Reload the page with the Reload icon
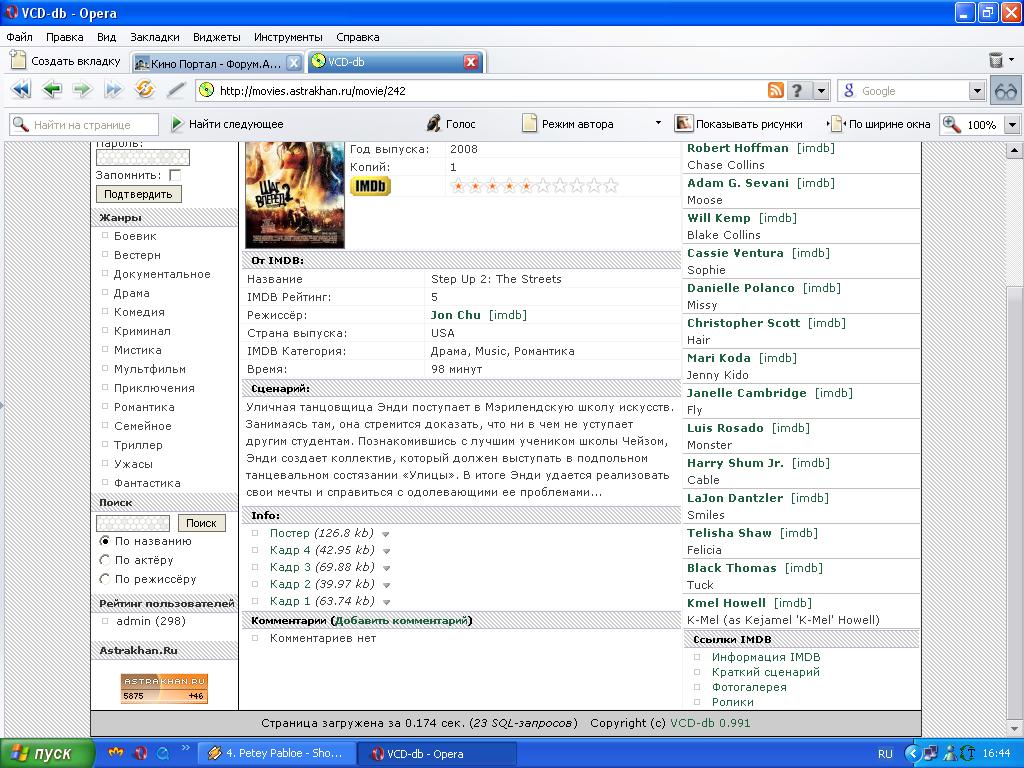This screenshot has height=768, width=1024. pos(144,89)
